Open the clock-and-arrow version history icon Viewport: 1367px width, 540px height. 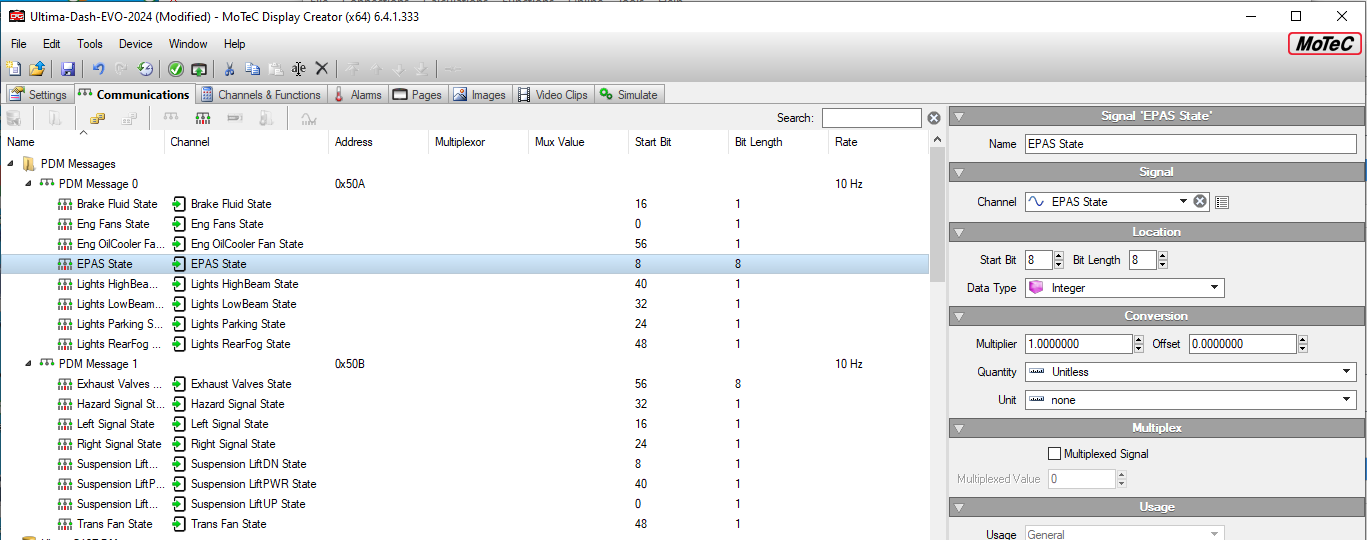point(145,69)
